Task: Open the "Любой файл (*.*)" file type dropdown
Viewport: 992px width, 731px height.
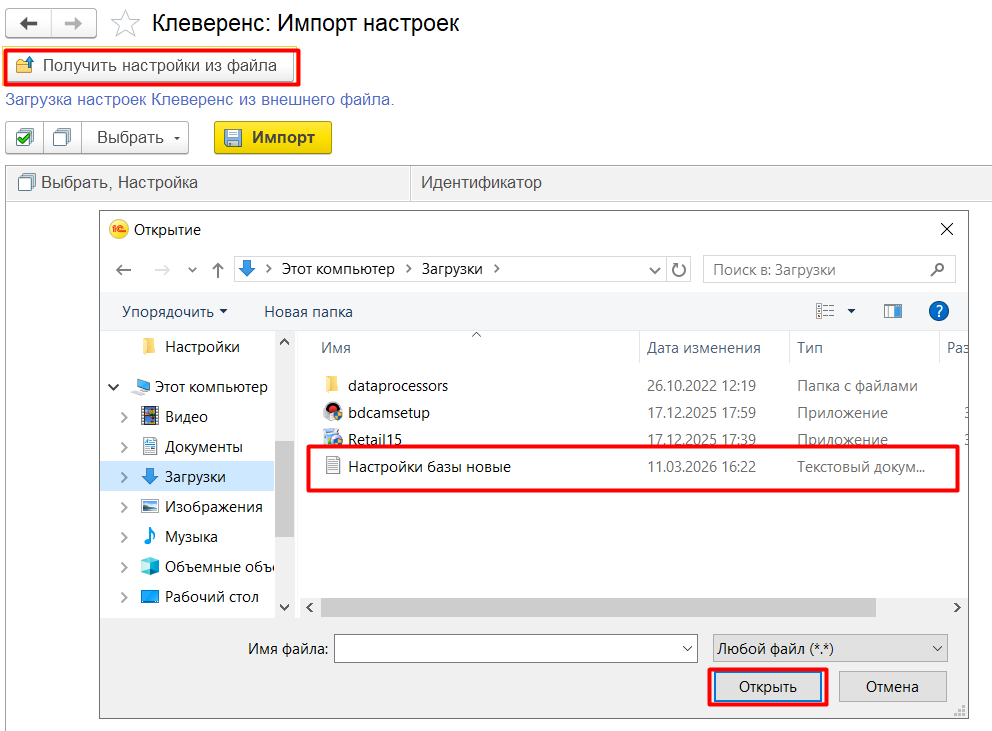Action: pos(830,649)
